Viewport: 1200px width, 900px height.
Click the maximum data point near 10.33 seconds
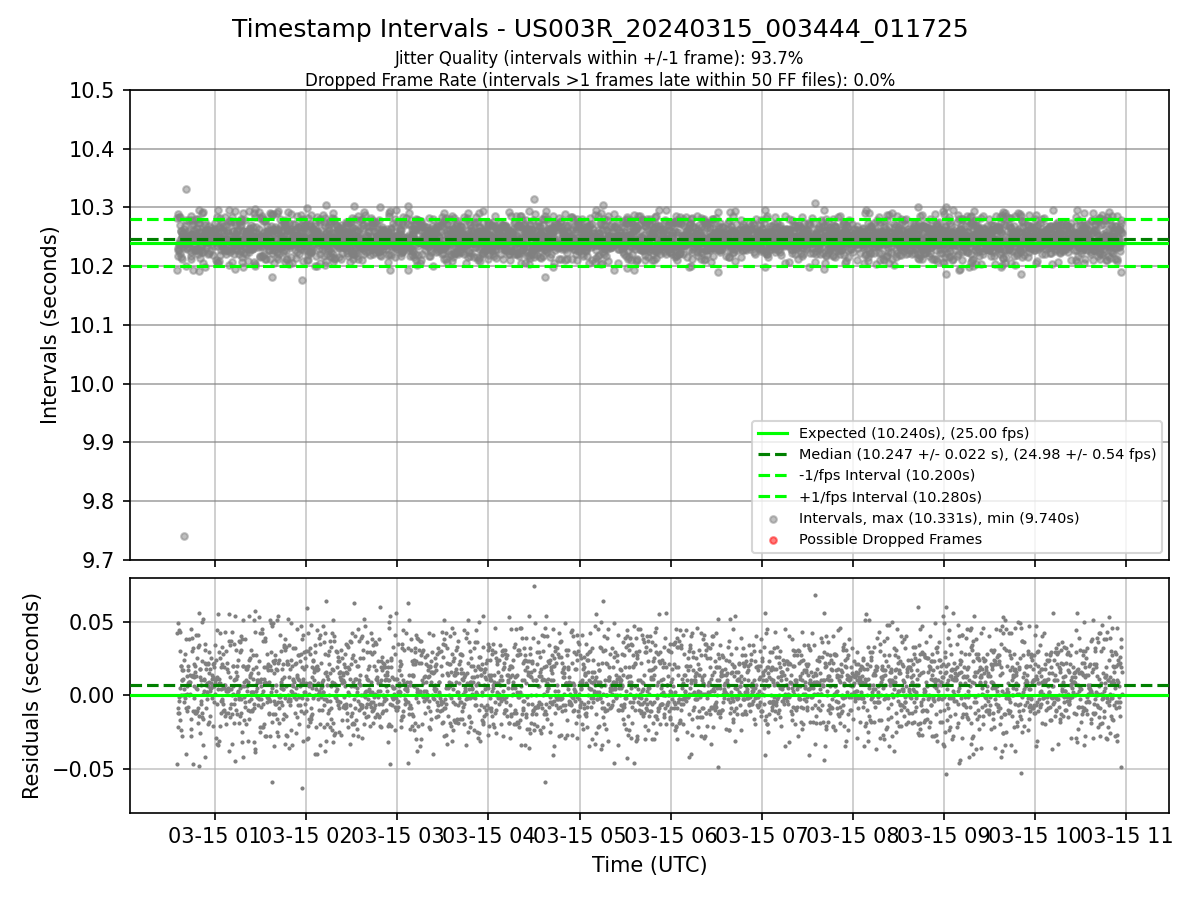point(186,189)
